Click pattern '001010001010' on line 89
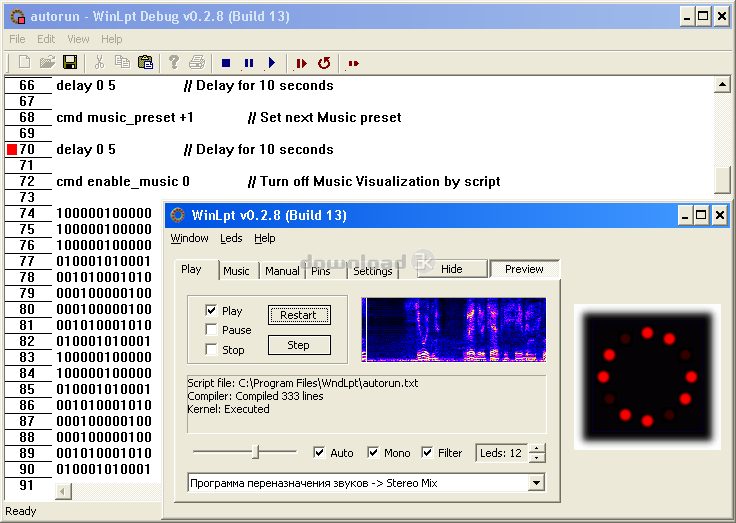This screenshot has width=736, height=523. pos(103,453)
